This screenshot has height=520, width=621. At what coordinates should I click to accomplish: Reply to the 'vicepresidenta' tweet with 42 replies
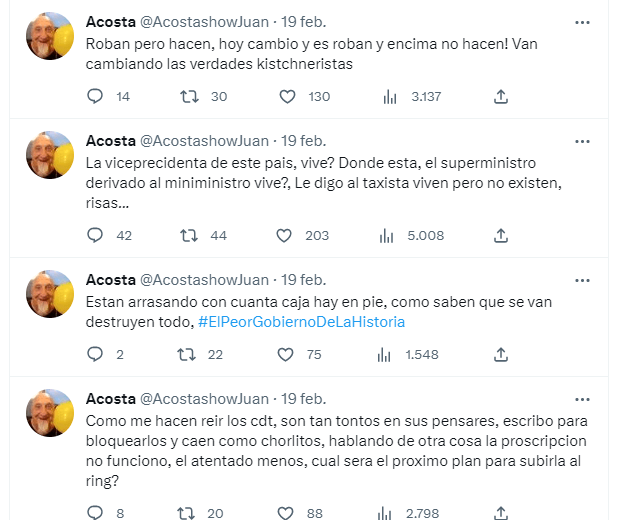(x=95, y=236)
